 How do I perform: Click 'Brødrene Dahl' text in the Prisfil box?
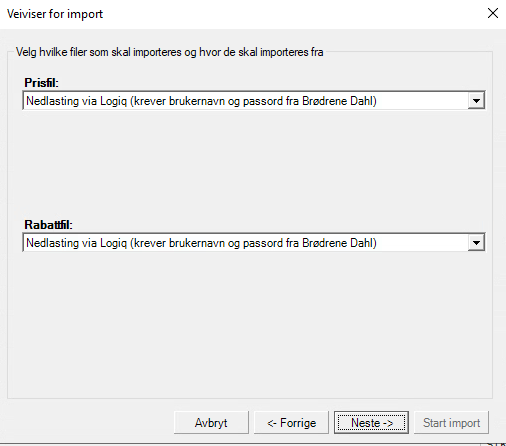coord(339,101)
